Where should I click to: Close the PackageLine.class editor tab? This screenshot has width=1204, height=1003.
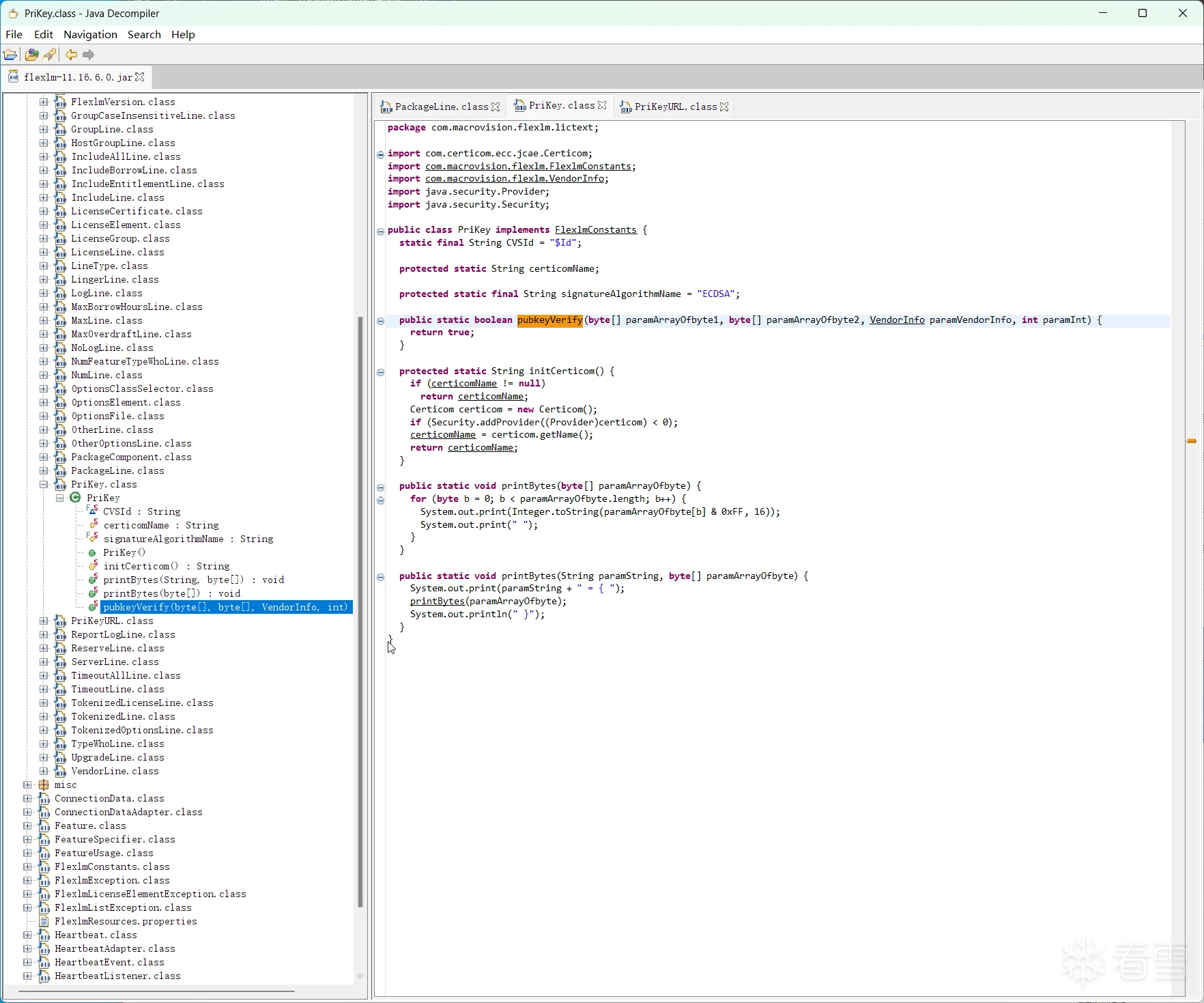pyautogui.click(x=496, y=107)
